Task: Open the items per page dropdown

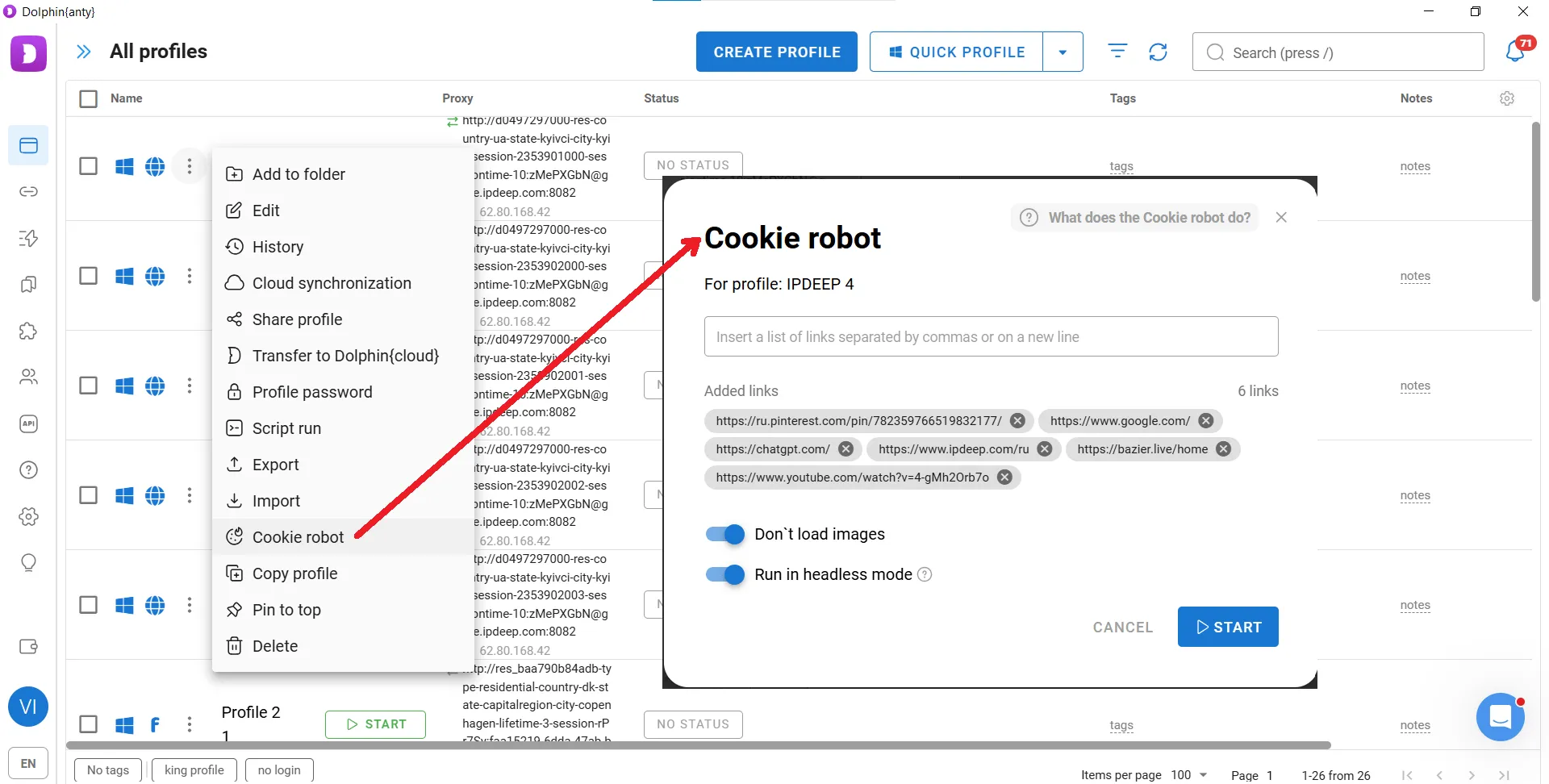Action: [x=1189, y=774]
